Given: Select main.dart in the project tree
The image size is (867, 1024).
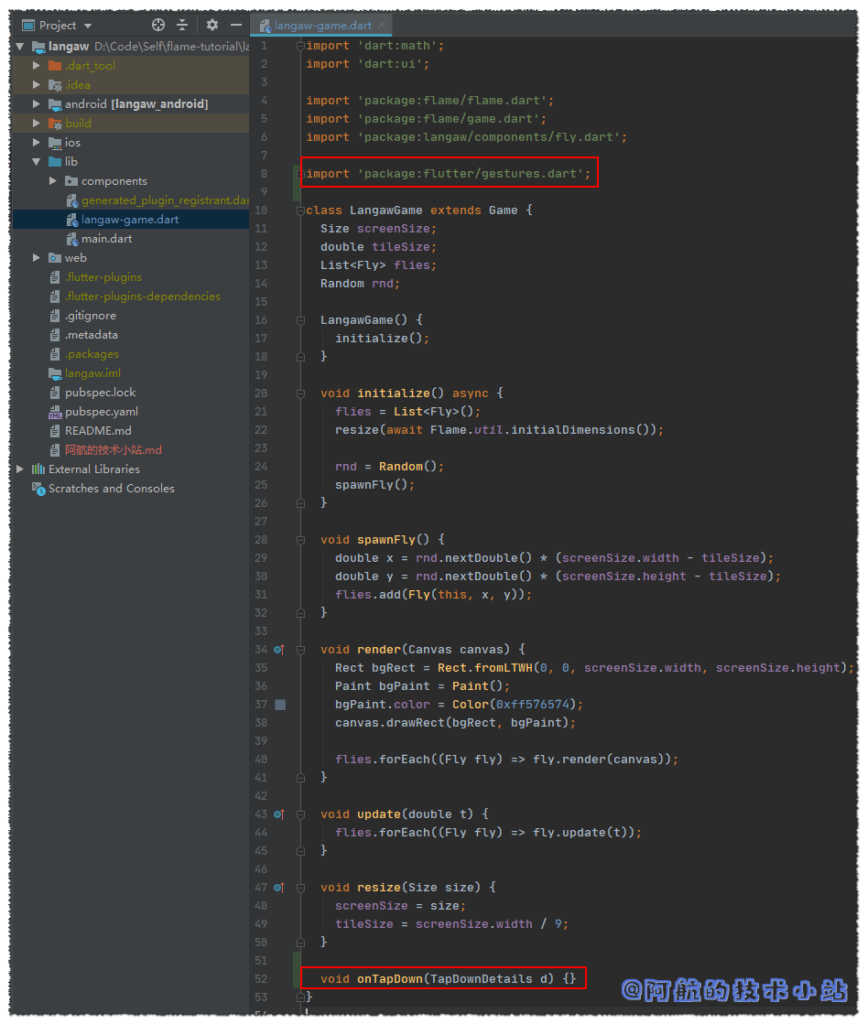Looking at the screenshot, I should 106,239.
